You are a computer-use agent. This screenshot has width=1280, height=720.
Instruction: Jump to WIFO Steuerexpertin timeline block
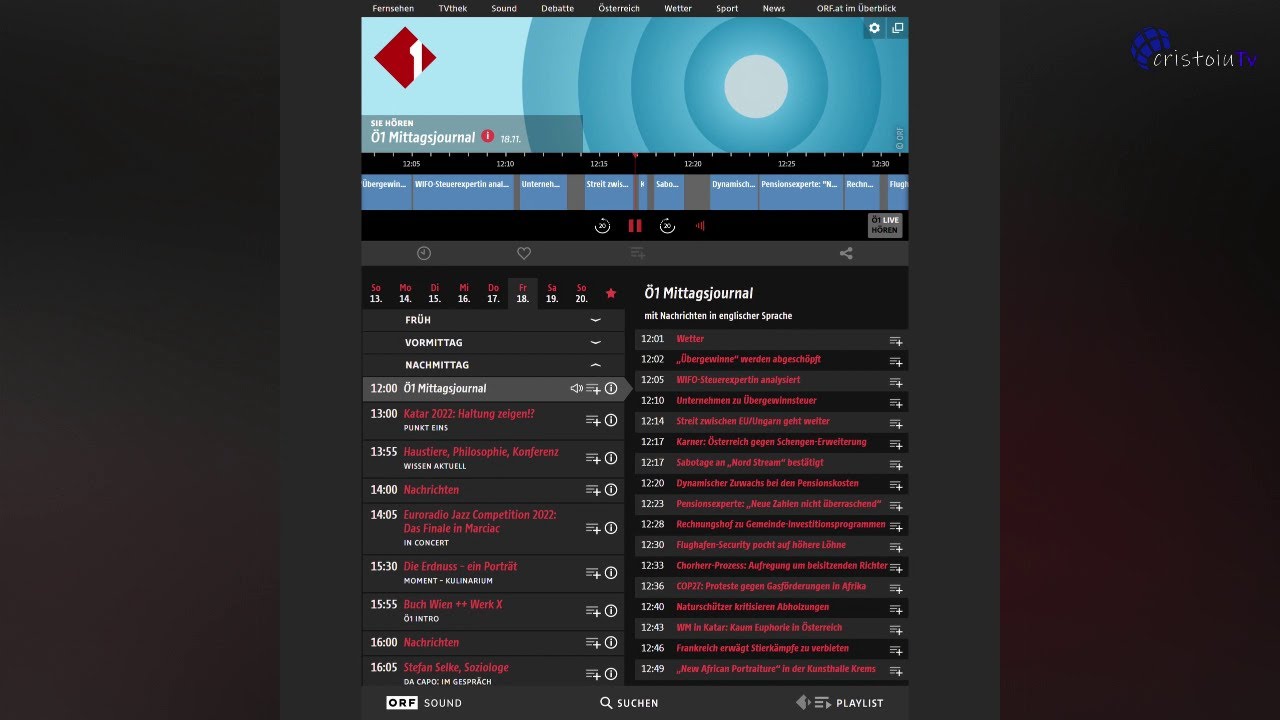coord(463,192)
